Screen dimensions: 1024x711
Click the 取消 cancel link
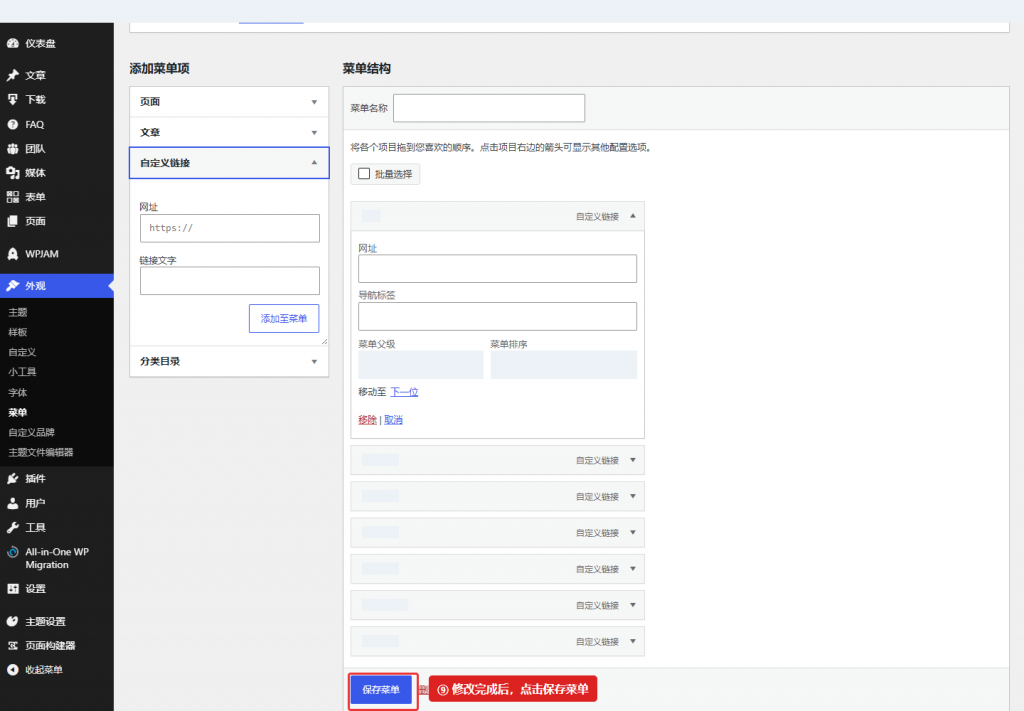[x=393, y=420]
